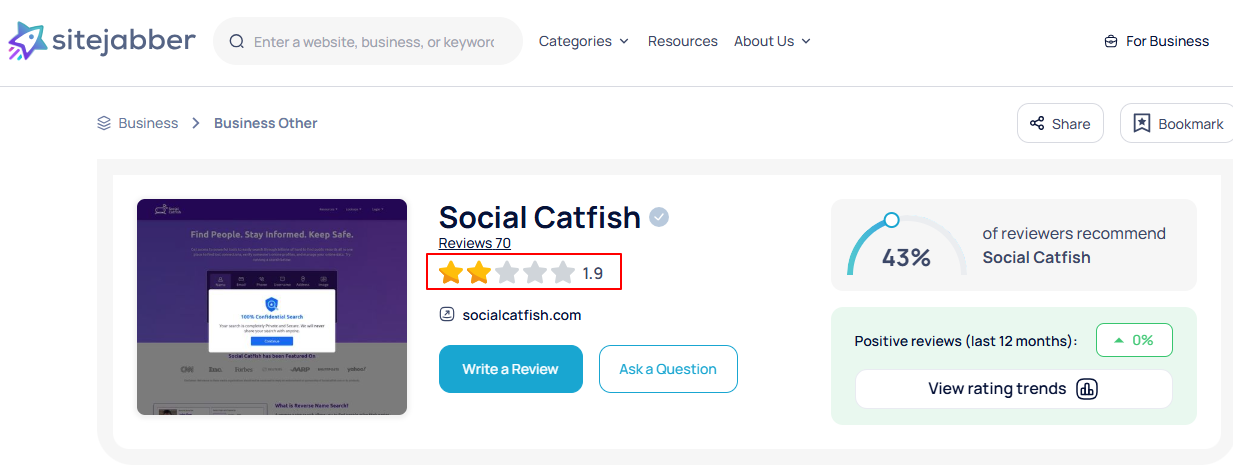Click the bar chart icon in View rating trends
The height and width of the screenshot is (472, 1233).
pyautogui.click(x=1086, y=389)
